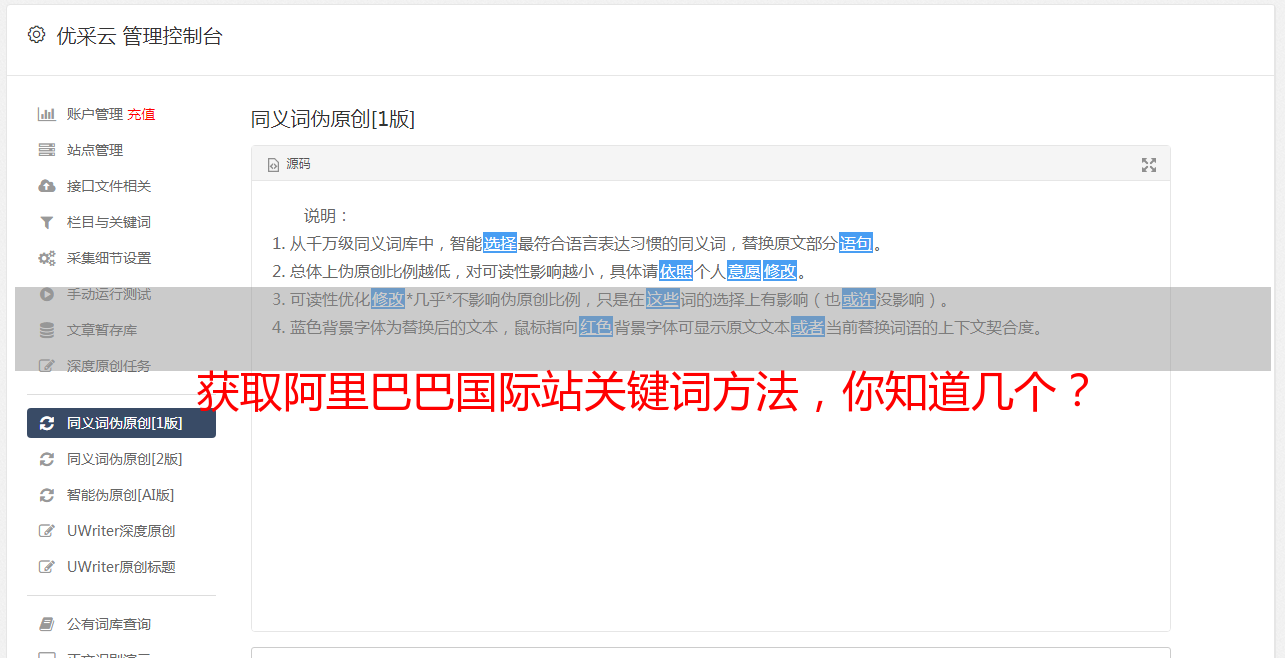Select 智能伪原创[AI版] menu item
Screen dimensions: 1285x658
tap(121, 495)
